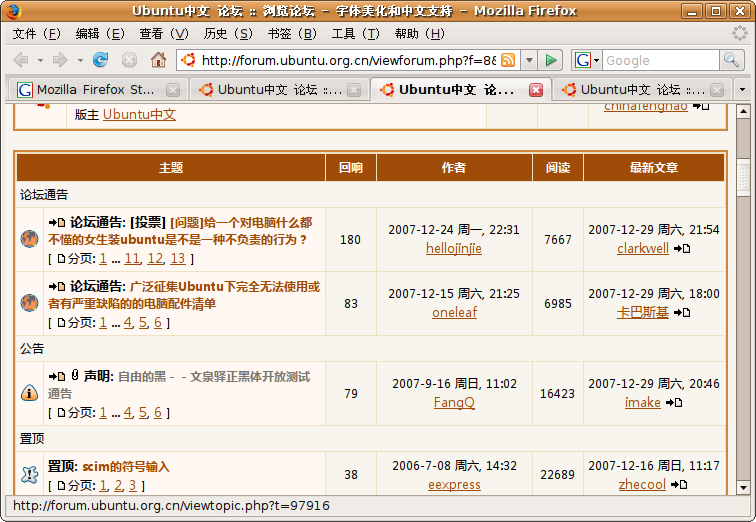Click the Google search box

coord(661,60)
